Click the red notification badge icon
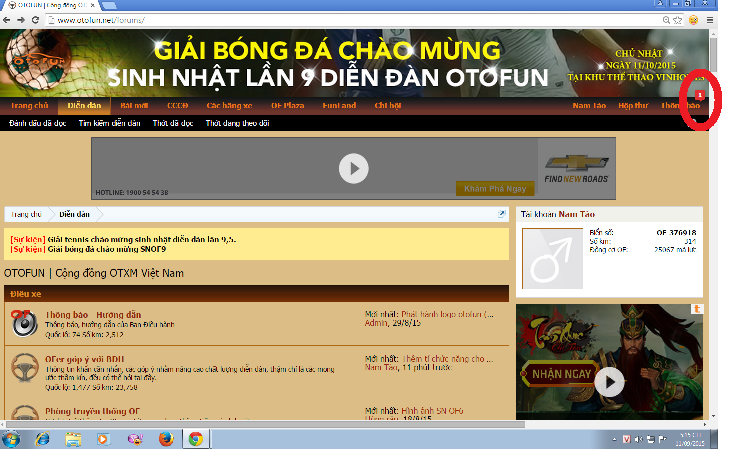The image size is (739, 460). coord(700,95)
